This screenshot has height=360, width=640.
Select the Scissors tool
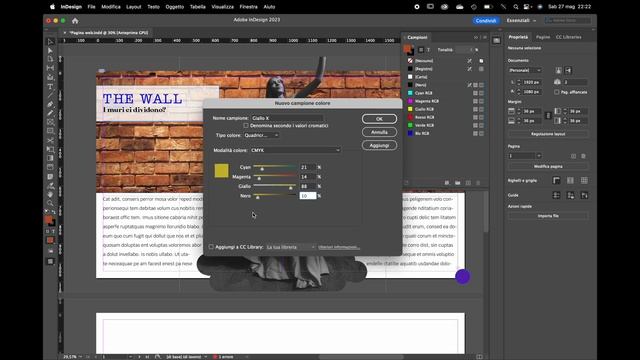pos(50,140)
